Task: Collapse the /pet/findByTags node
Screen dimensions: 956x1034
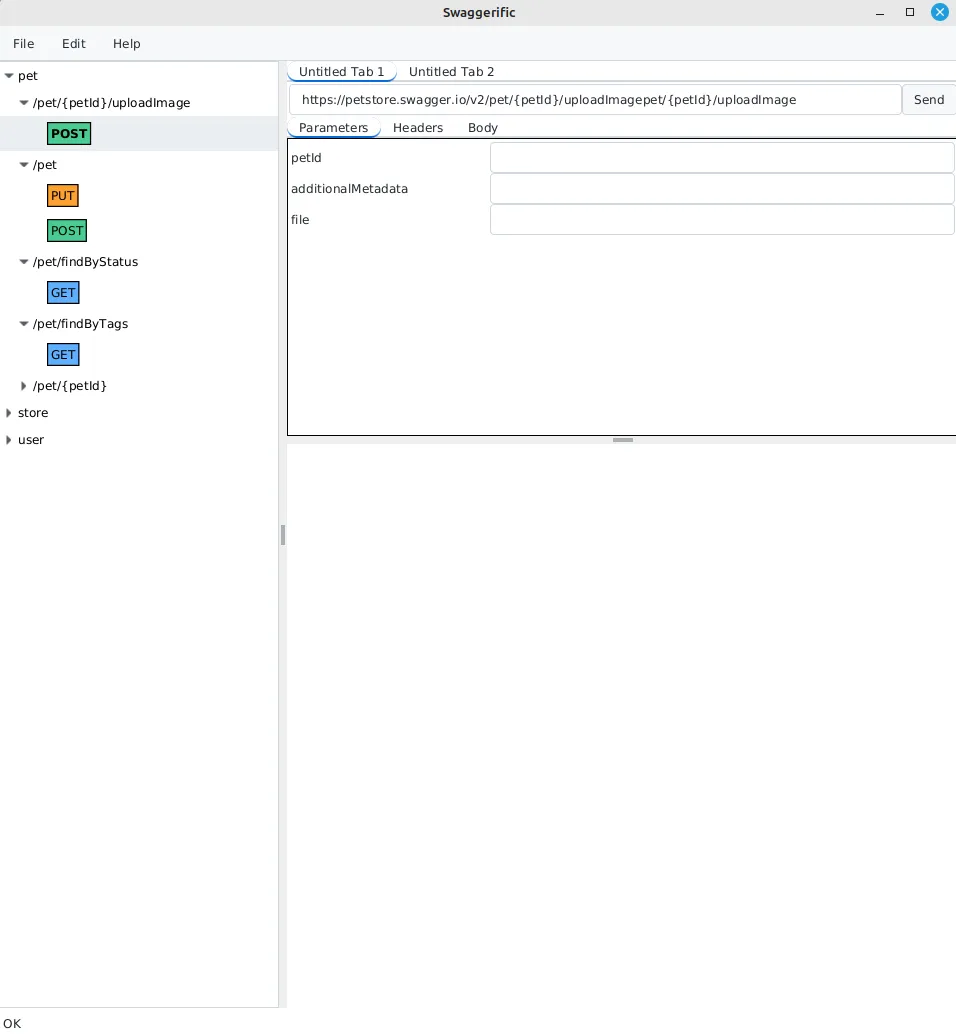Action: pos(23,323)
